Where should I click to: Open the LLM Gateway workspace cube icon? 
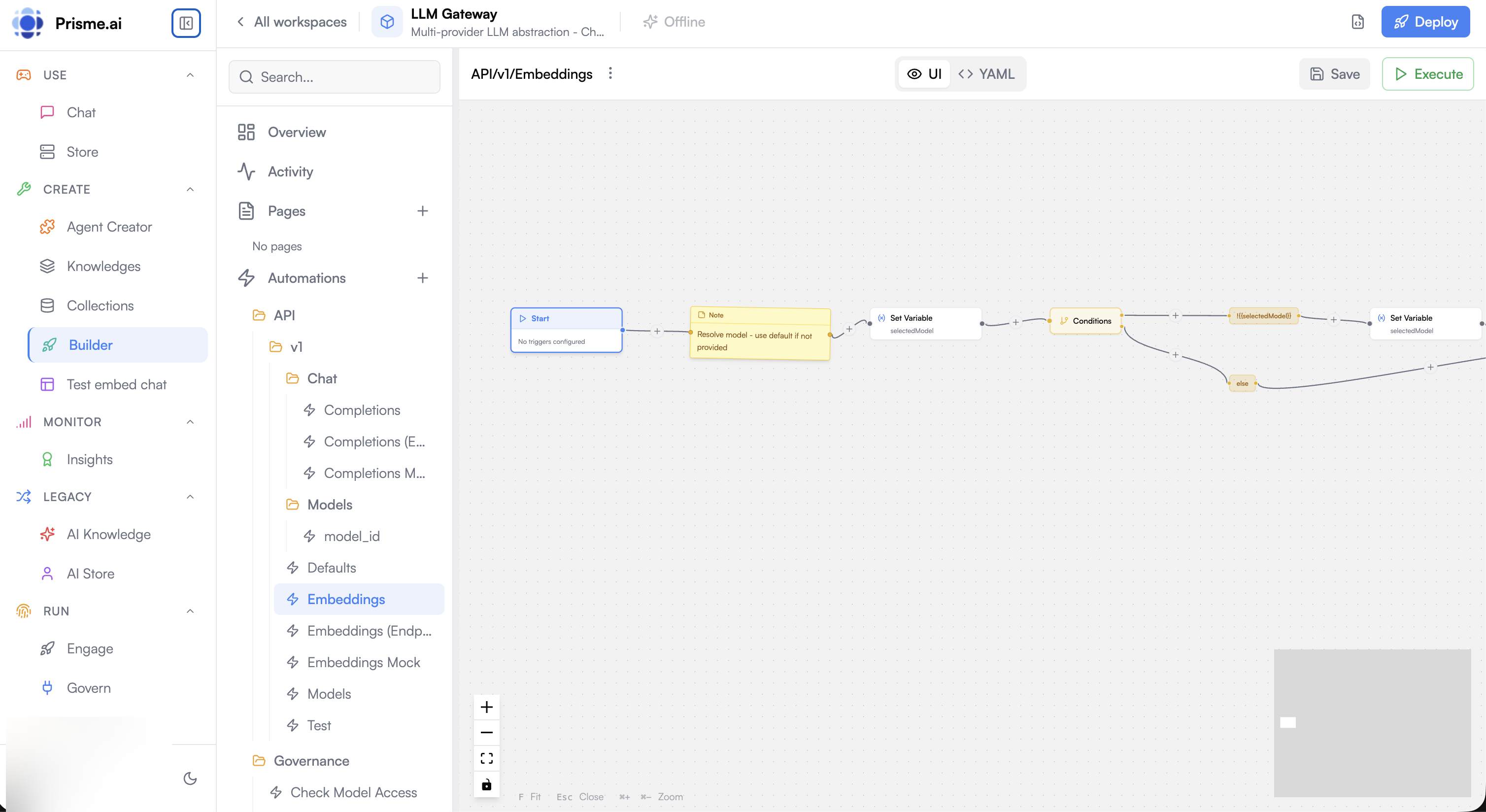pyautogui.click(x=387, y=22)
